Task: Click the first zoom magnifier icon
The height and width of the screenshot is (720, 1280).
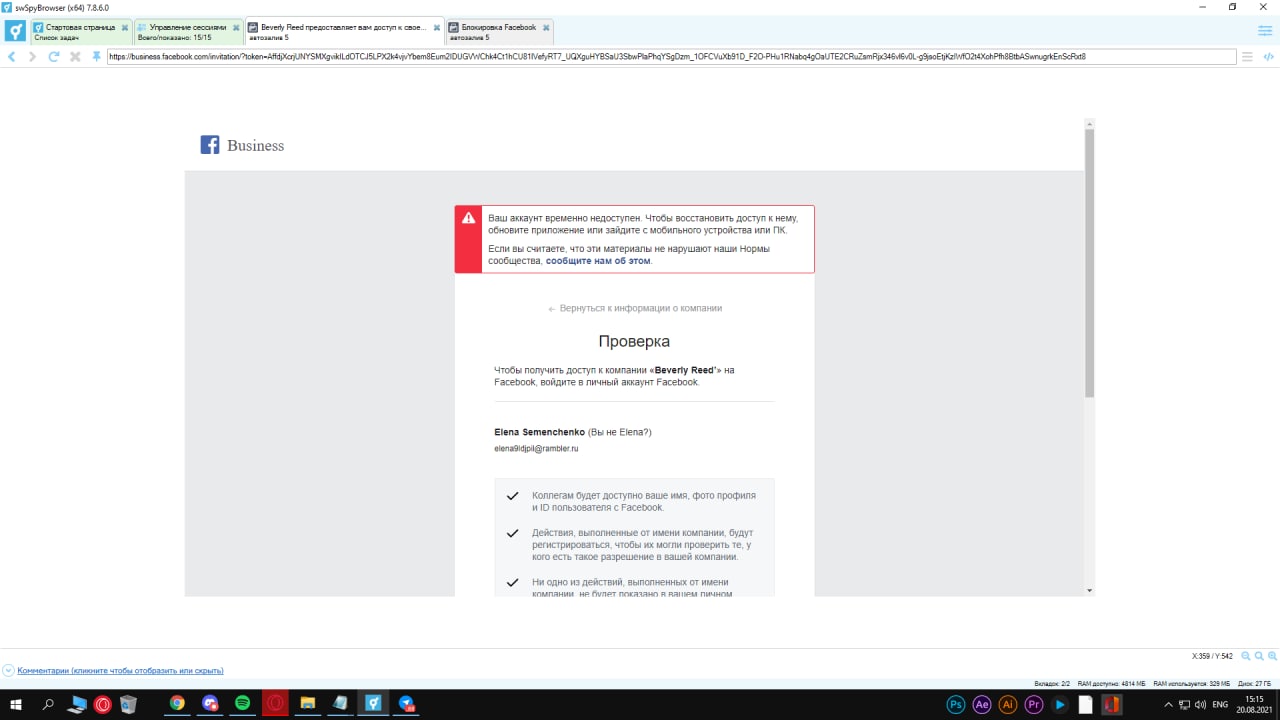Action: pos(1246,656)
